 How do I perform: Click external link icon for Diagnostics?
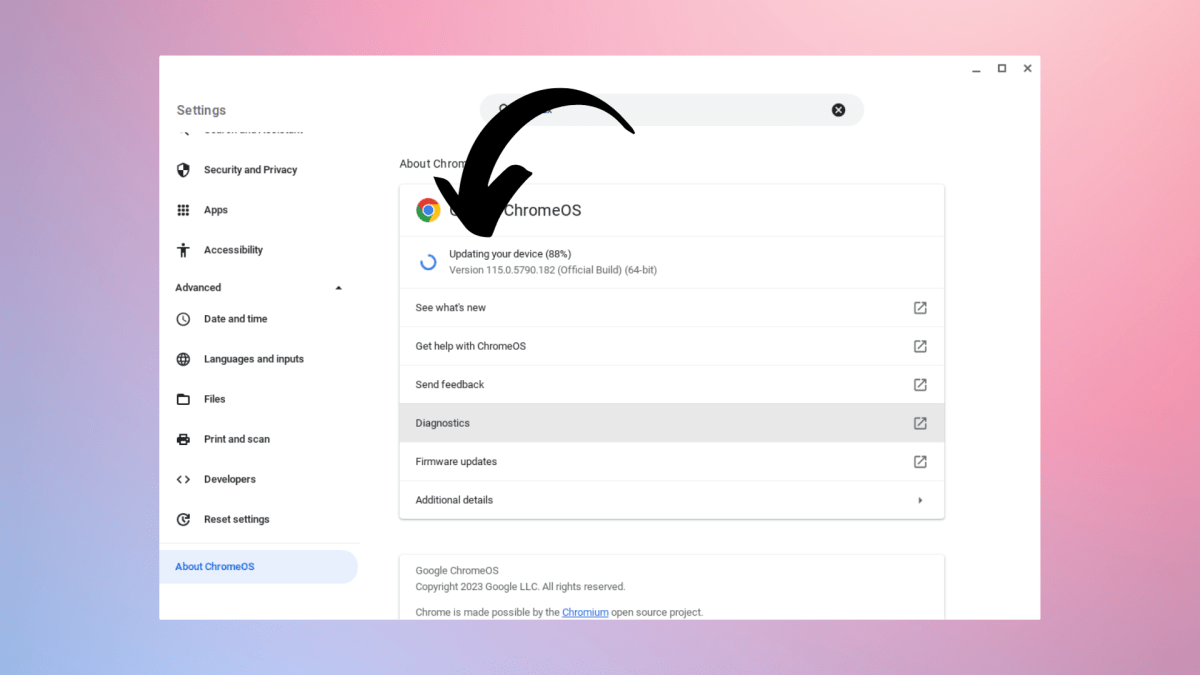[920, 423]
